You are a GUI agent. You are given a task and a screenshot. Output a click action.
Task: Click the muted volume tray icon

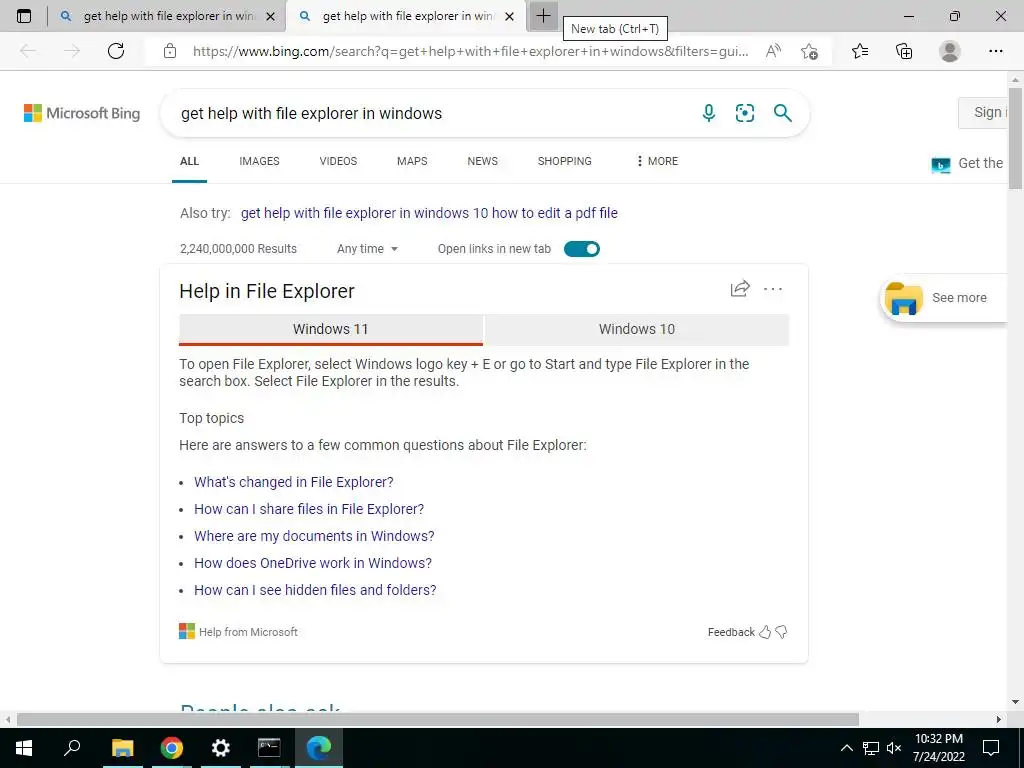point(894,748)
